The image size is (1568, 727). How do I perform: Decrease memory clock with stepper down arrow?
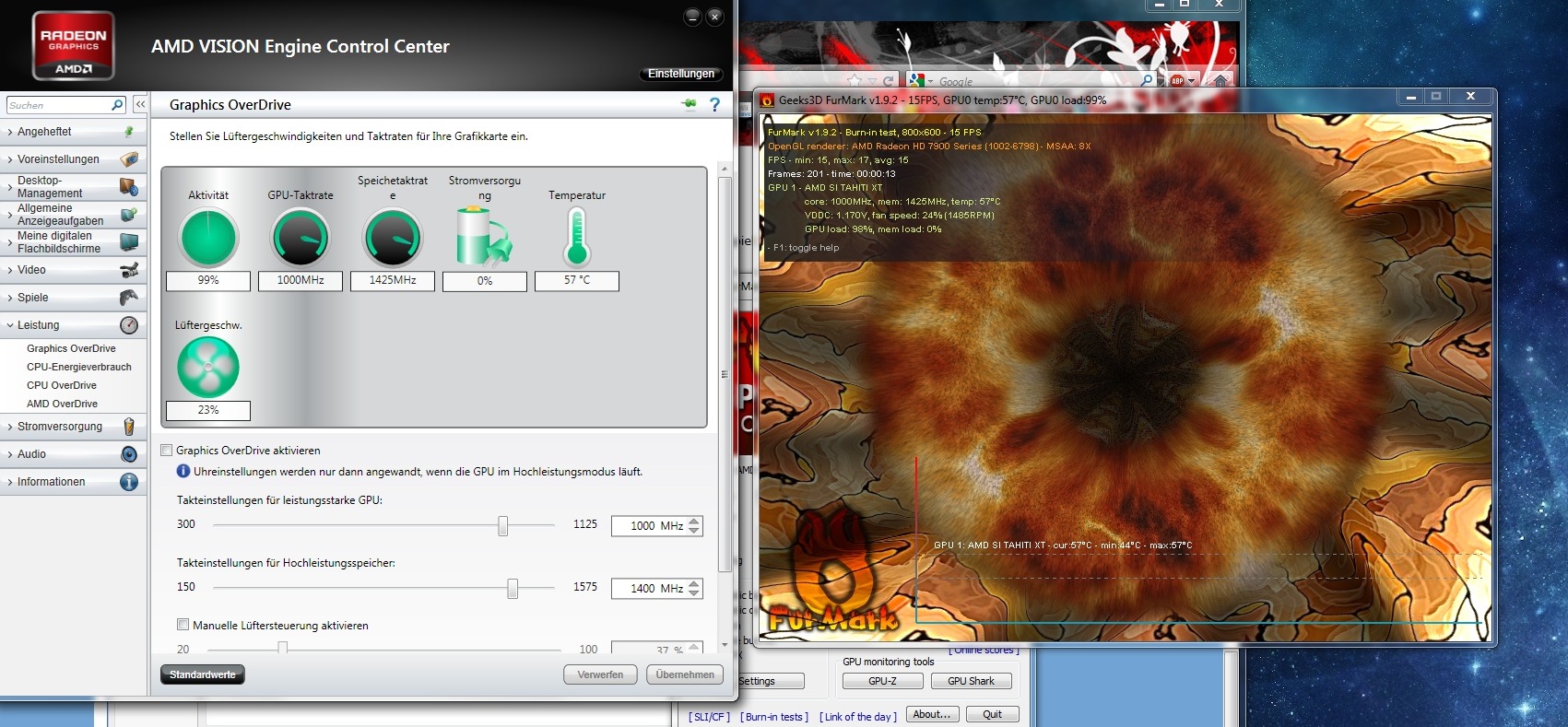point(694,593)
